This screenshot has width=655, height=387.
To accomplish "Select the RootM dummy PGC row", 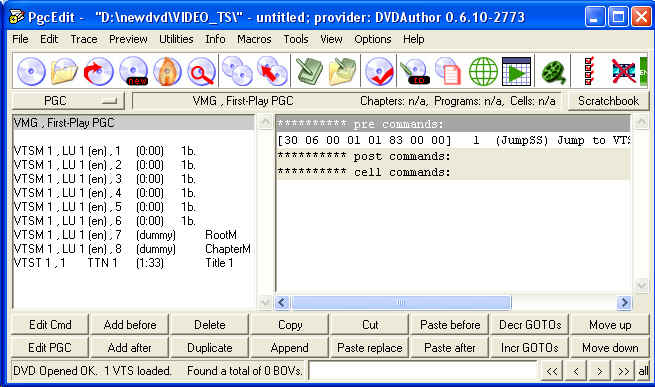I will point(133,235).
